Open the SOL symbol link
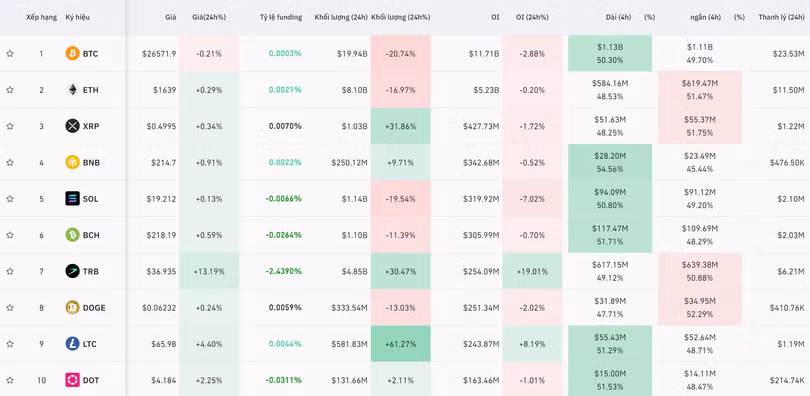Image resolution: width=810 pixels, height=396 pixels. [90, 199]
